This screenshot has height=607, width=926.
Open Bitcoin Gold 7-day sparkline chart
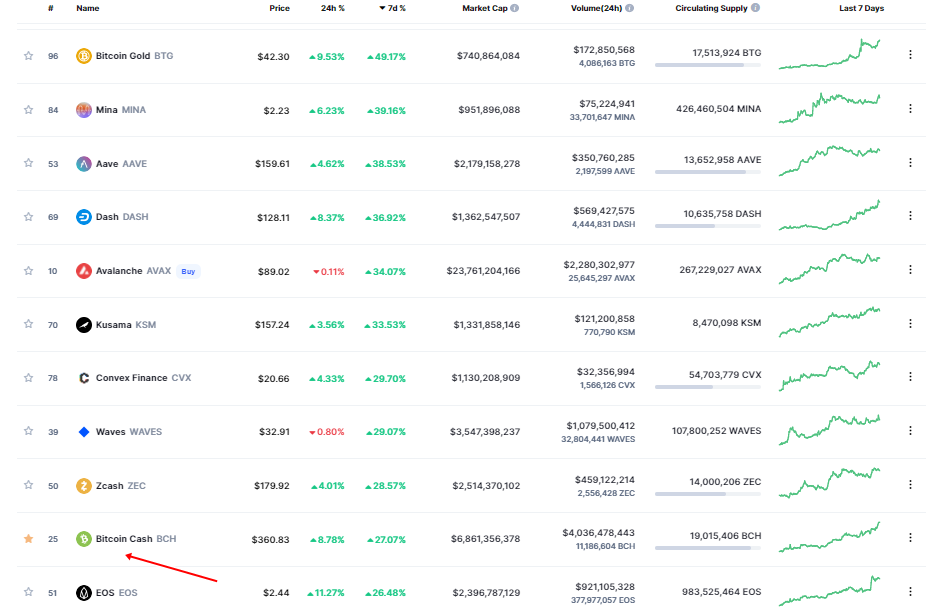point(829,54)
